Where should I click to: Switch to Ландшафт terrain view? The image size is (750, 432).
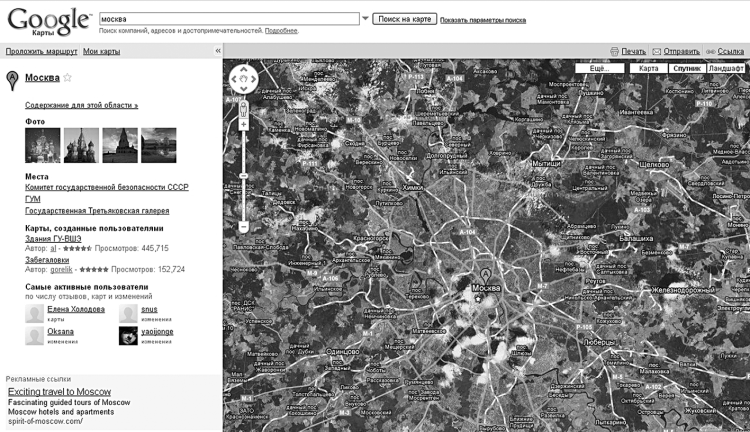tap(726, 68)
